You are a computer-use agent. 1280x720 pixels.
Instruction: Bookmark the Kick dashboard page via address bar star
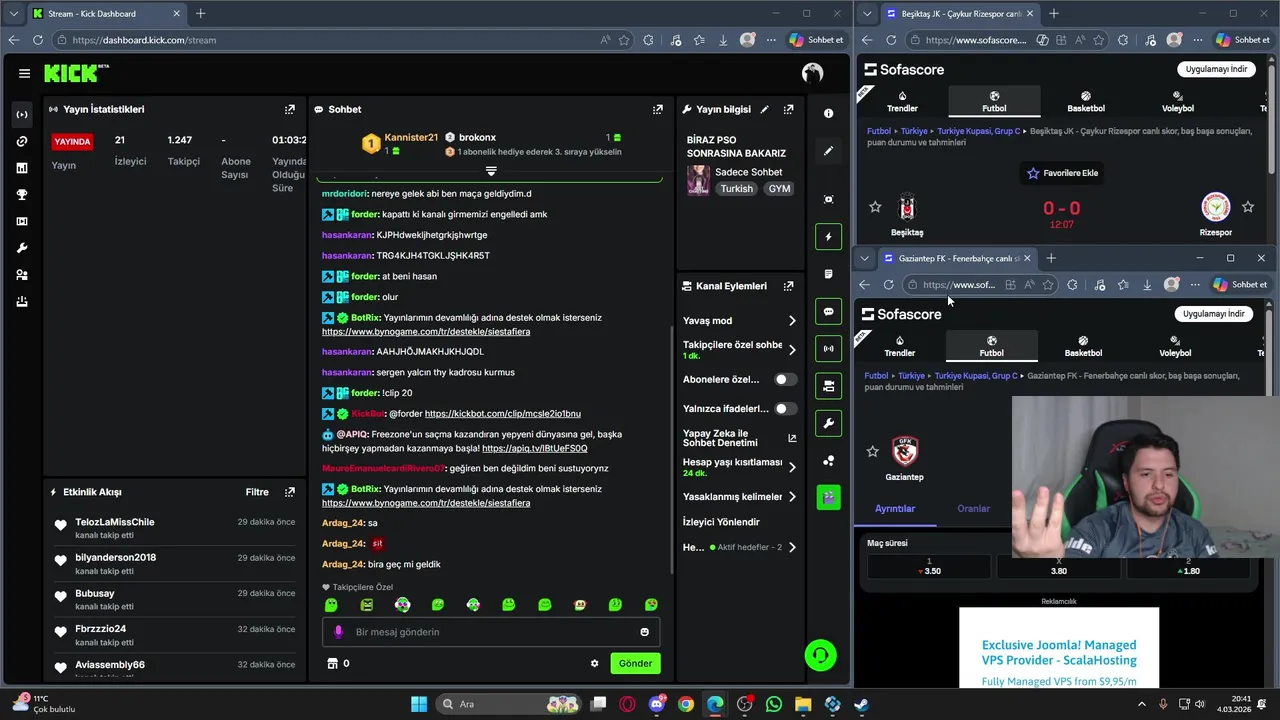coord(624,40)
